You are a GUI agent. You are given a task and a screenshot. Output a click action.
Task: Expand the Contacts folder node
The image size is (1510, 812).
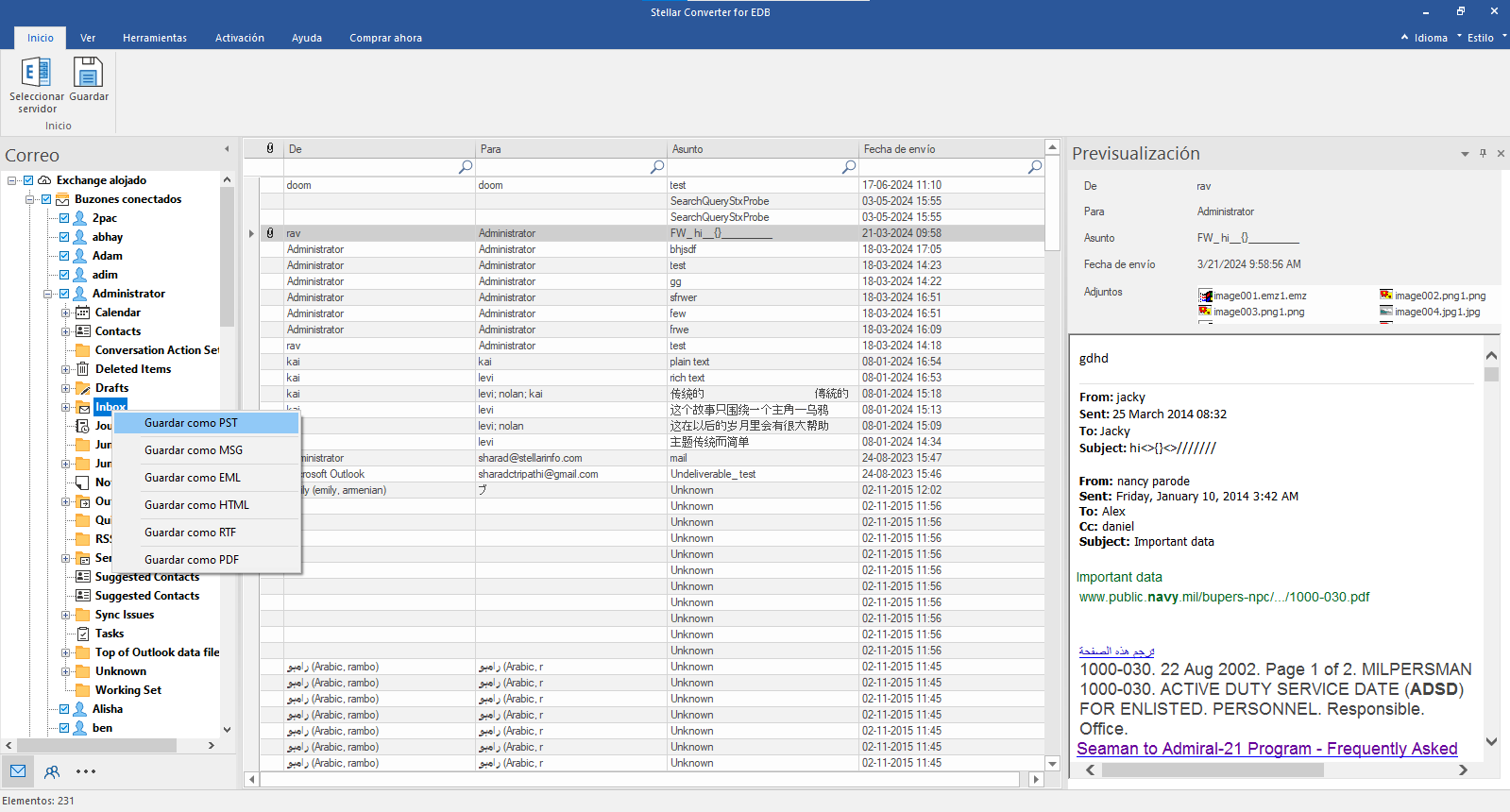(x=66, y=331)
